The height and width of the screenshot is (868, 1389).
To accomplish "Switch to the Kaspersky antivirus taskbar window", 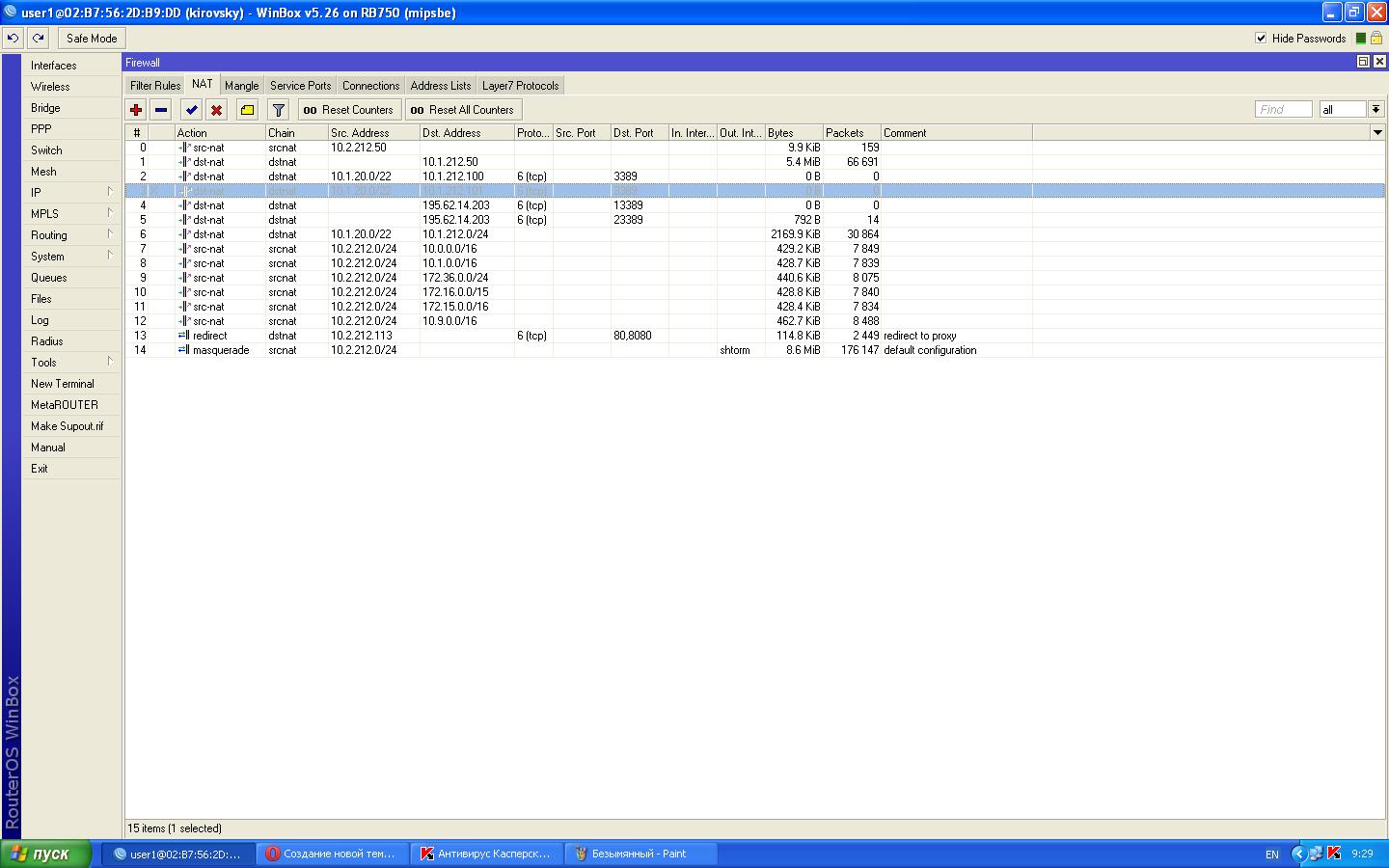I will click(x=486, y=854).
